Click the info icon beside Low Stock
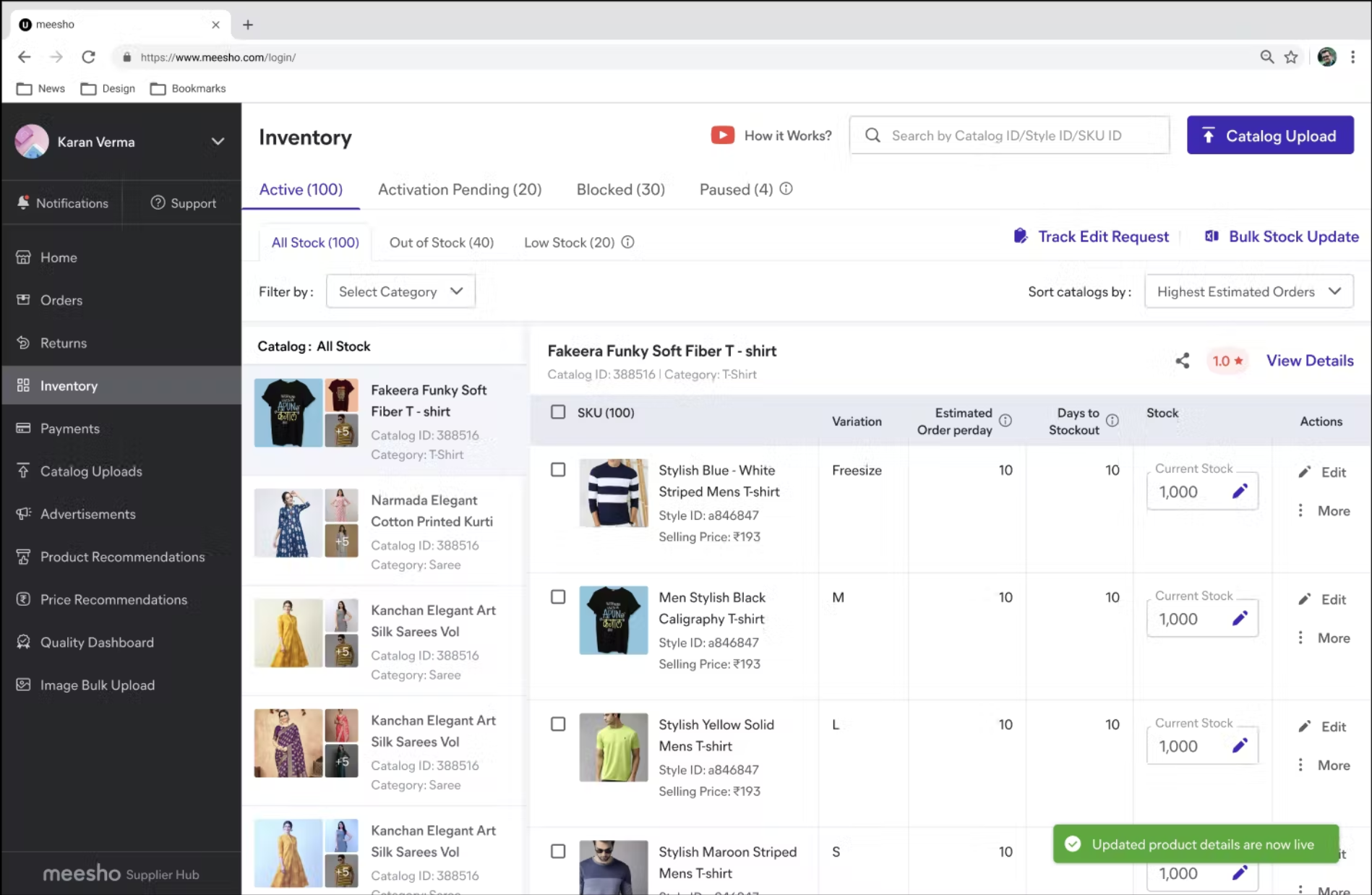The height and width of the screenshot is (895, 1372). (x=627, y=242)
